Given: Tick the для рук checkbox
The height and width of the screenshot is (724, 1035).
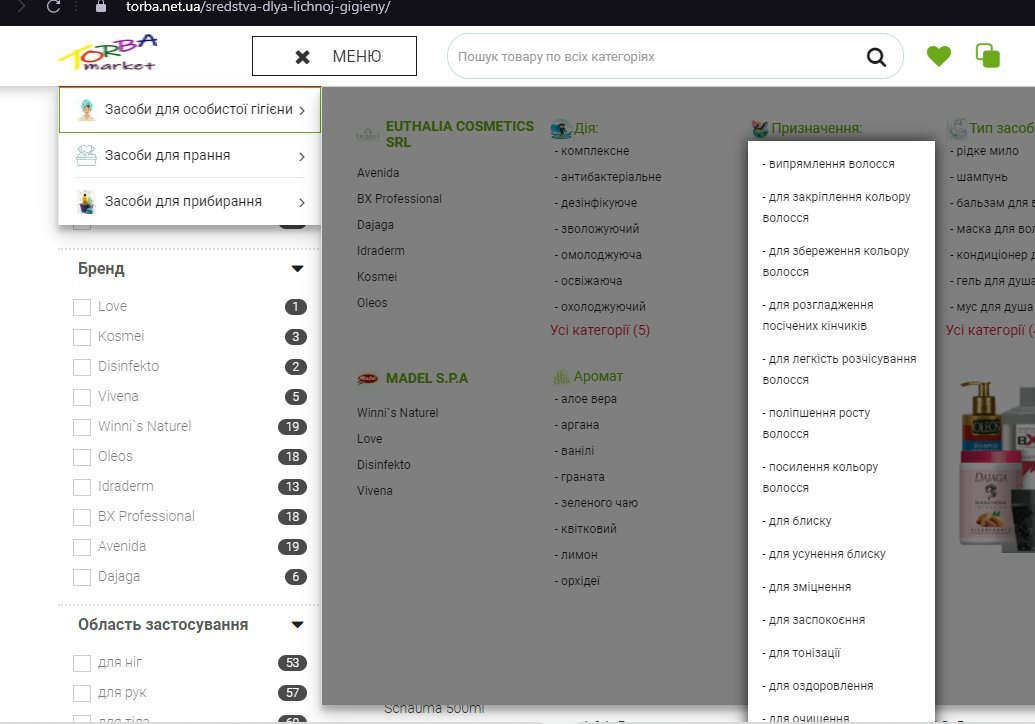Looking at the screenshot, I should click(x=82, y=693).
